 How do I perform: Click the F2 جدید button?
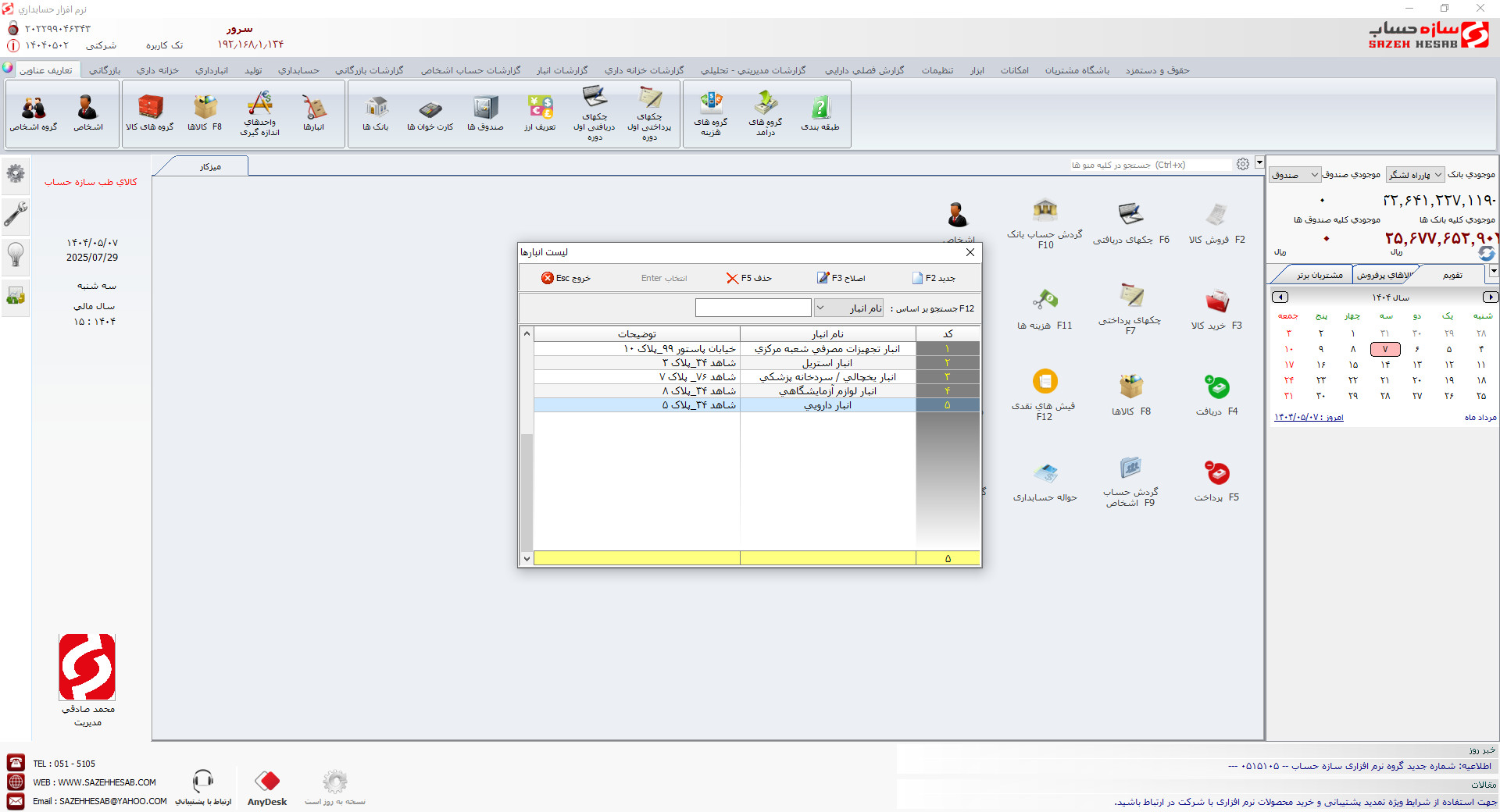(x=934, y=278)
